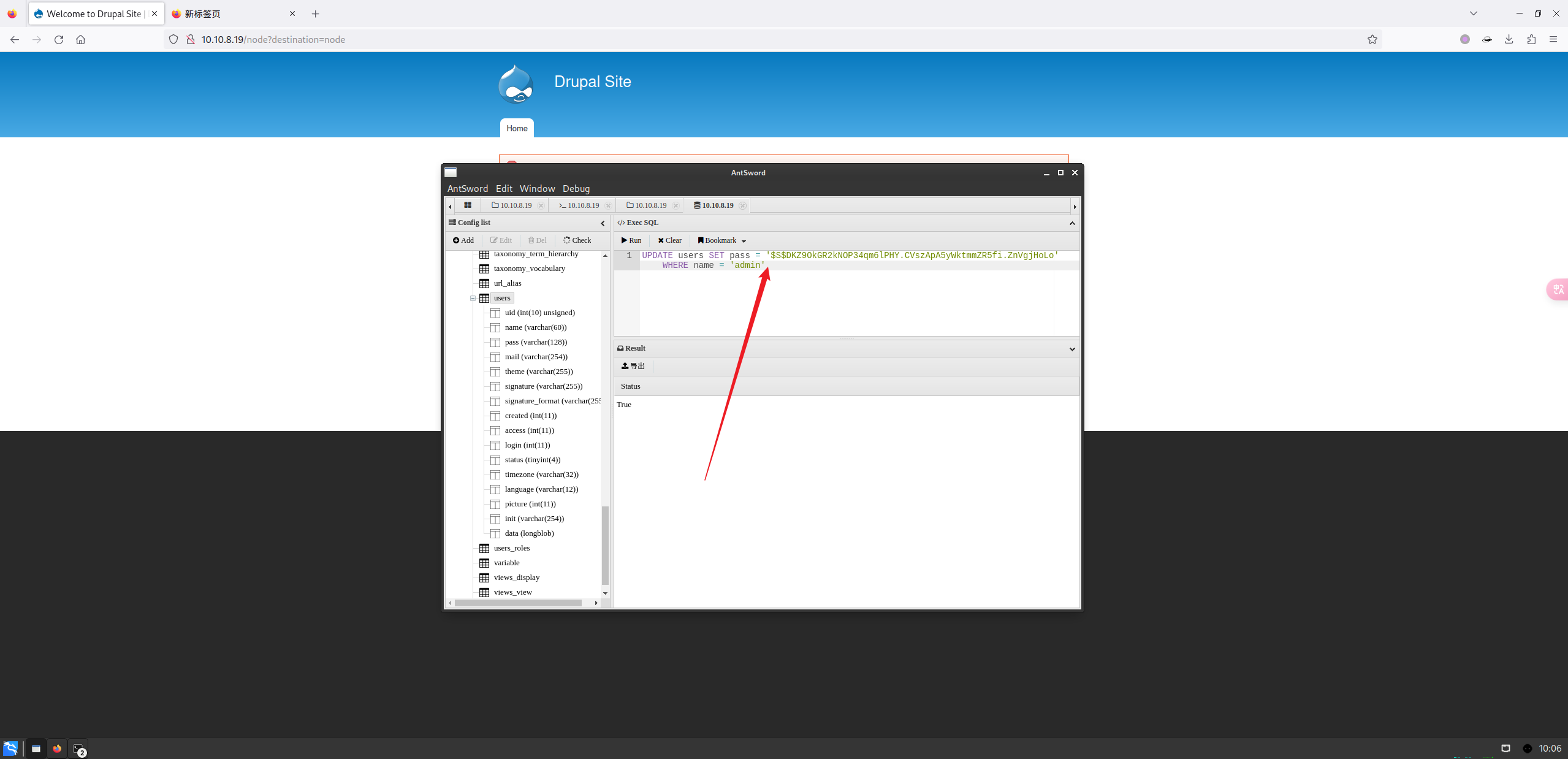This screenshot has width=1568, height=759.
Task: Select the views_display table icon
Action: pos(484,578)
